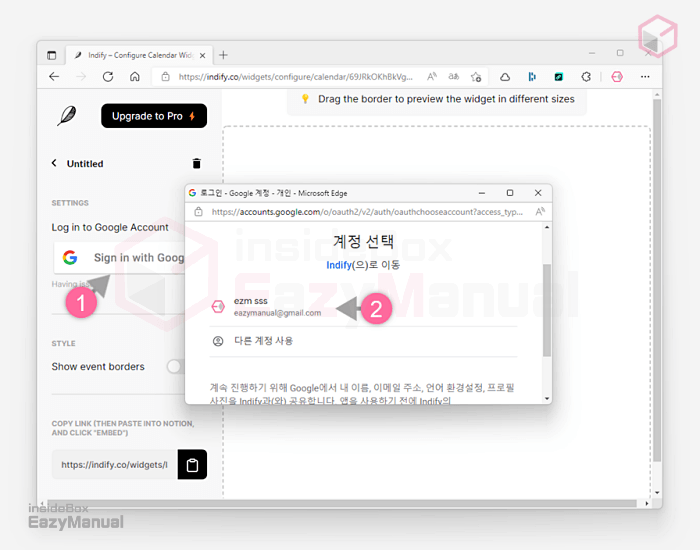Choose 다른 계정 사용 option
This screenshot has width=700, height=550.
click(x=363, y=342)
